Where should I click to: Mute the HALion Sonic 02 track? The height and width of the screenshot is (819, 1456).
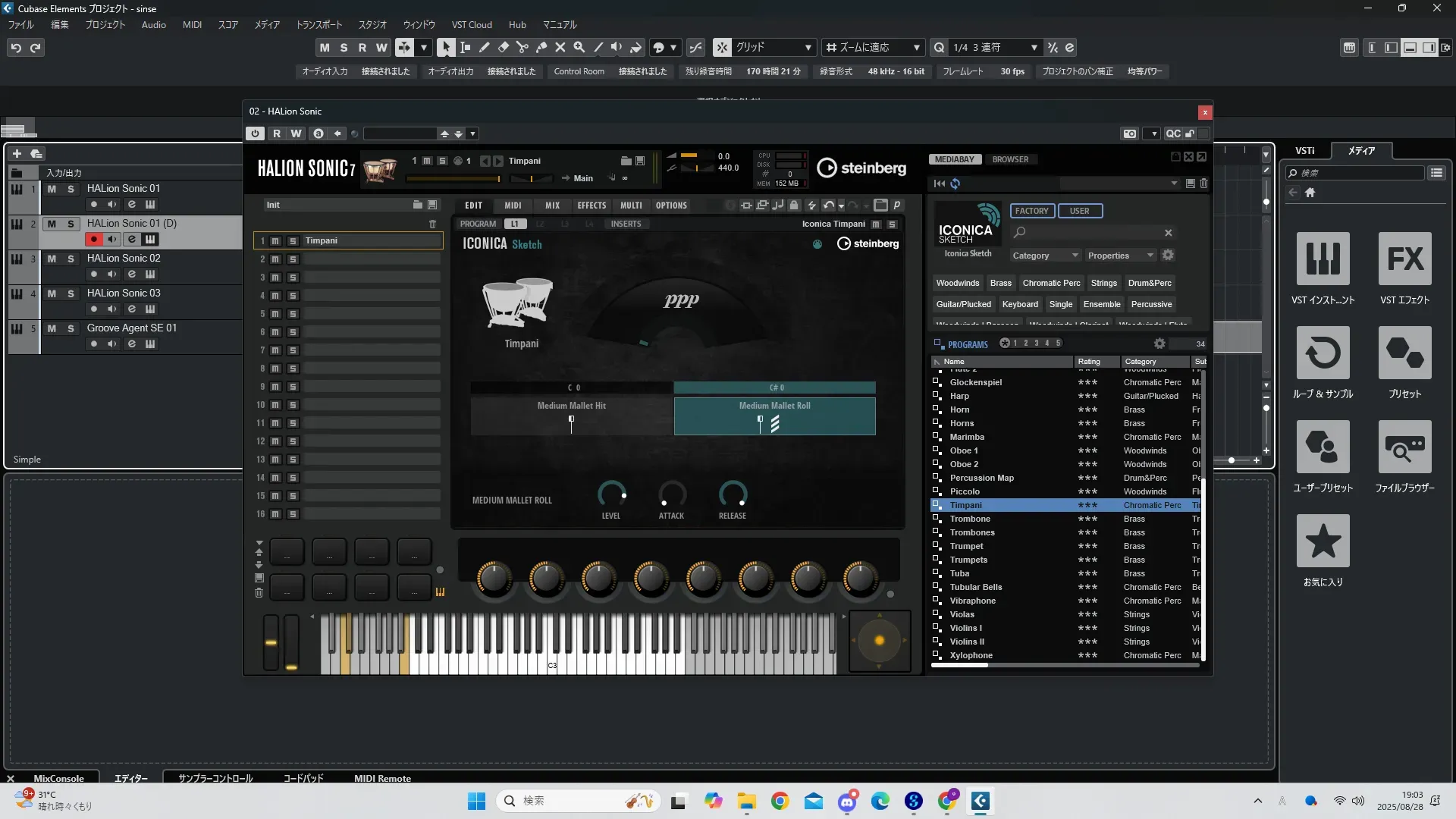pos(52,259)
